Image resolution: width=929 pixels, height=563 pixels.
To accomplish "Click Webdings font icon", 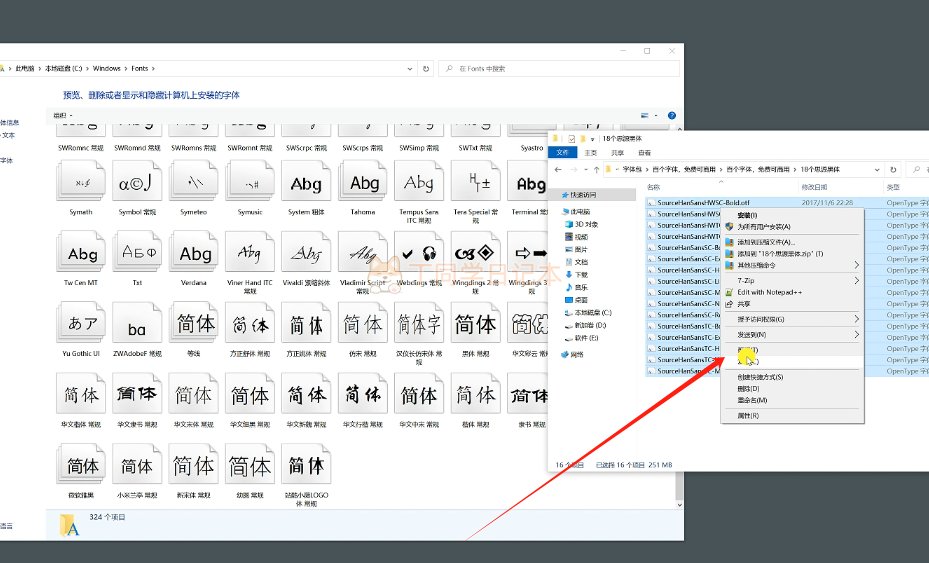I will pos(419,255).
